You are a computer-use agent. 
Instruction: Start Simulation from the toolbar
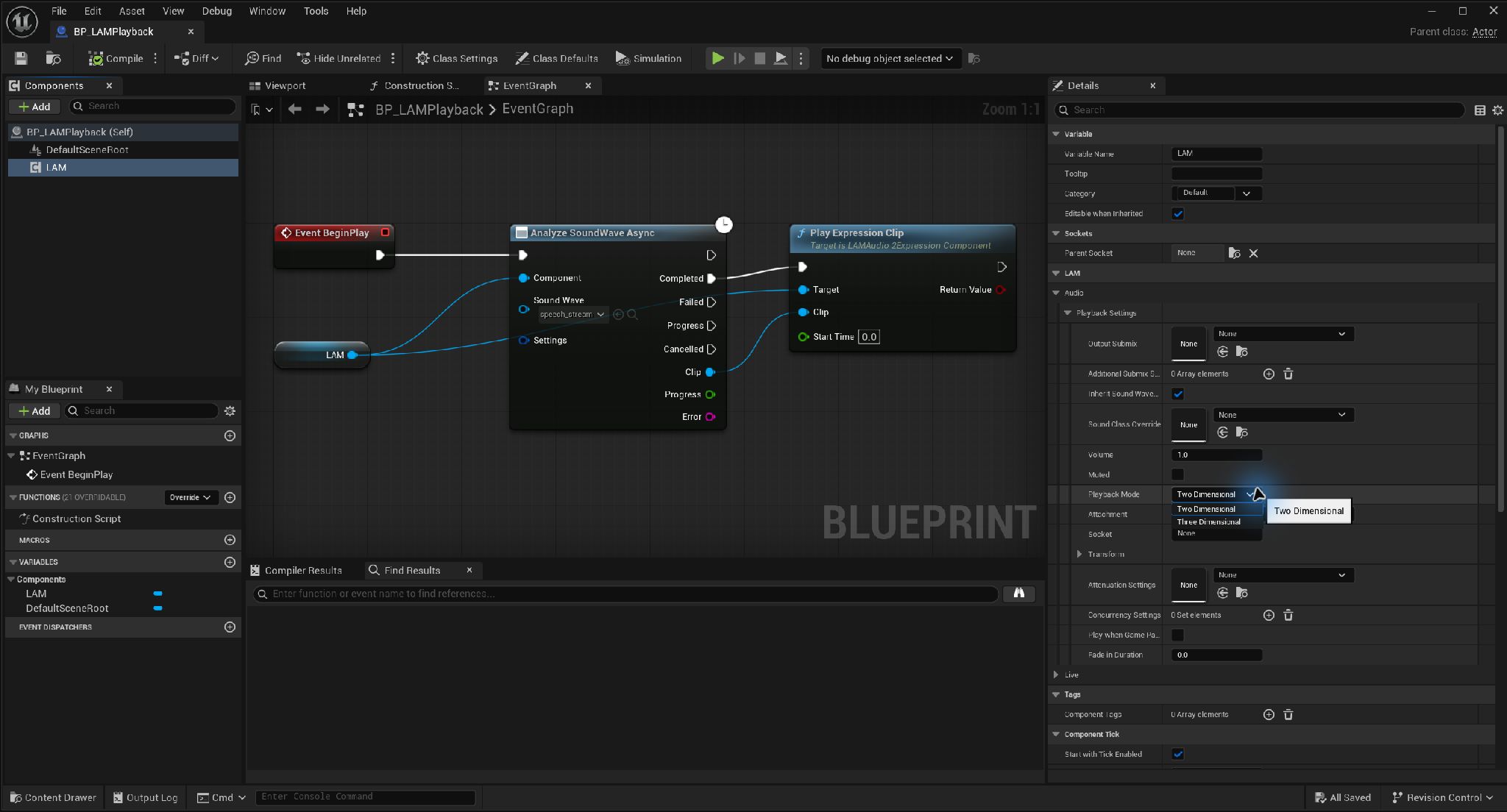pyautogui.click(x=648, y=58)
